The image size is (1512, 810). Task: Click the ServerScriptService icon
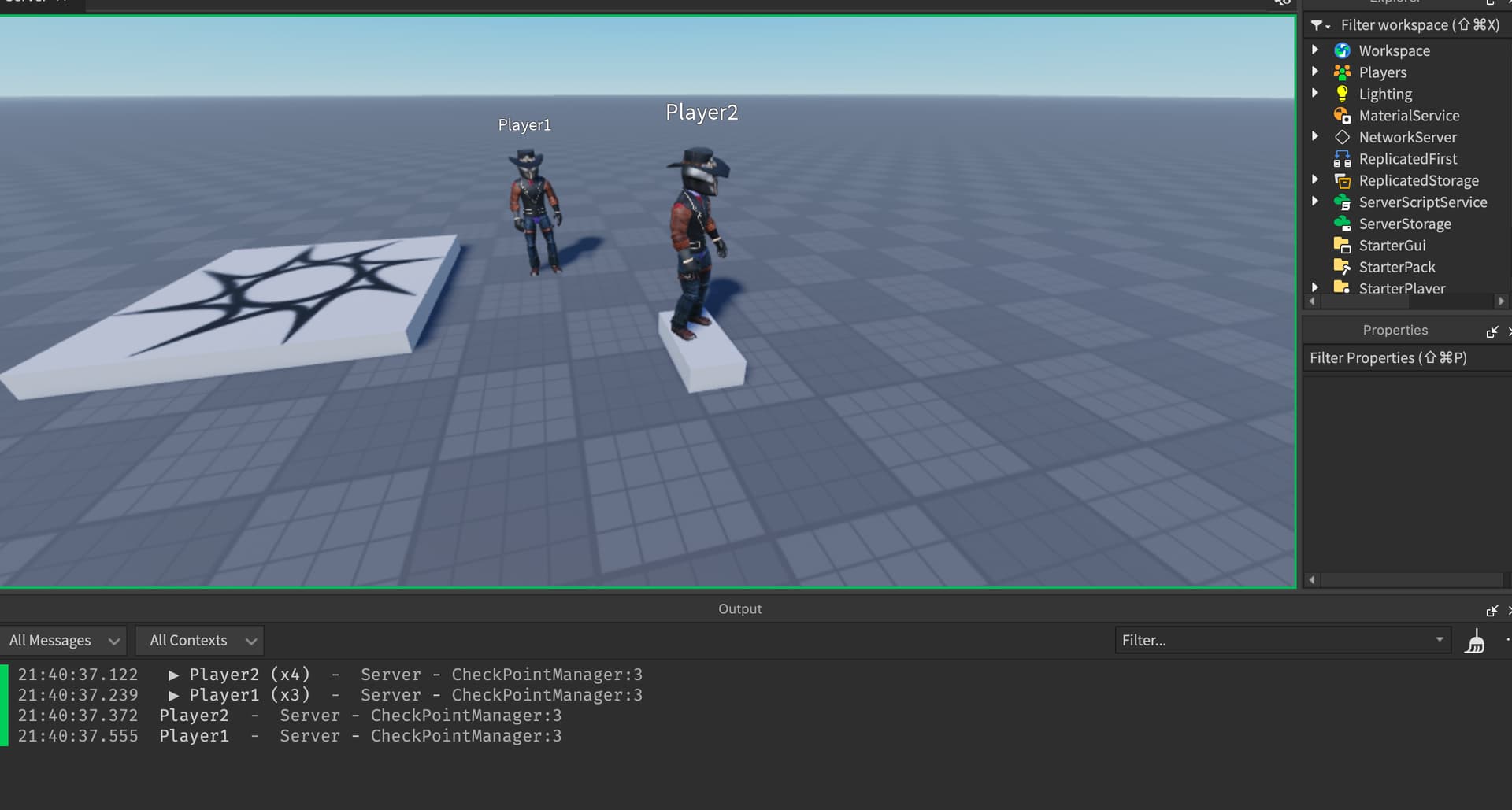pyautogui.click(x=1343, y=202)
